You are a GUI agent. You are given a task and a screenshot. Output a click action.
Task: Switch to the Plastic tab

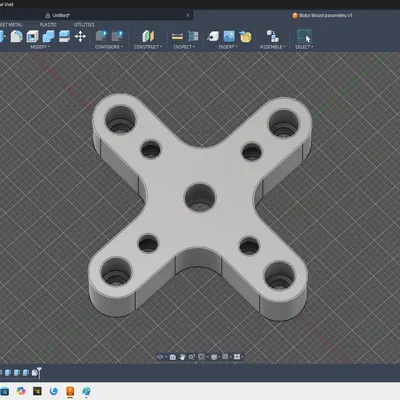click(48, 25)
